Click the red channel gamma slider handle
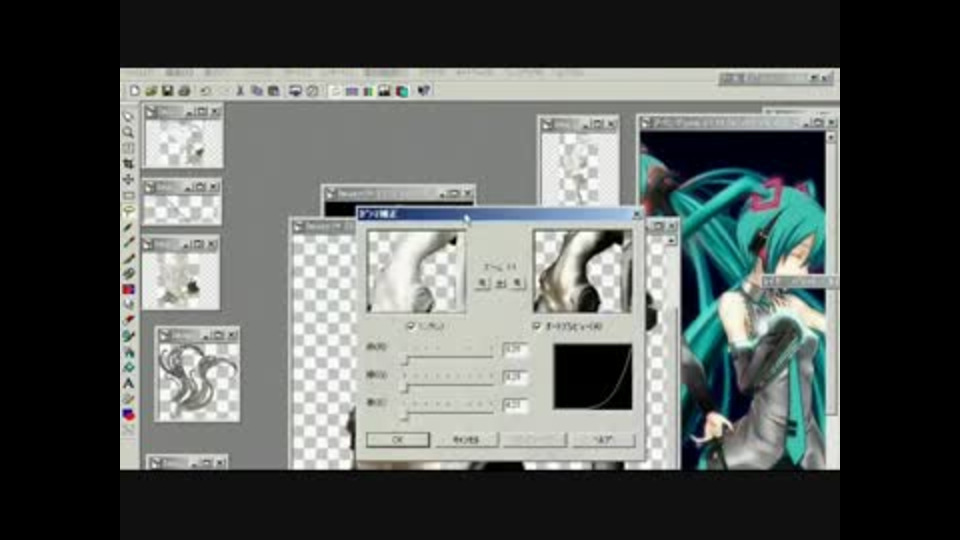This screenshot has height=540, width=960. pyautogui.click(x=405, y=360)
